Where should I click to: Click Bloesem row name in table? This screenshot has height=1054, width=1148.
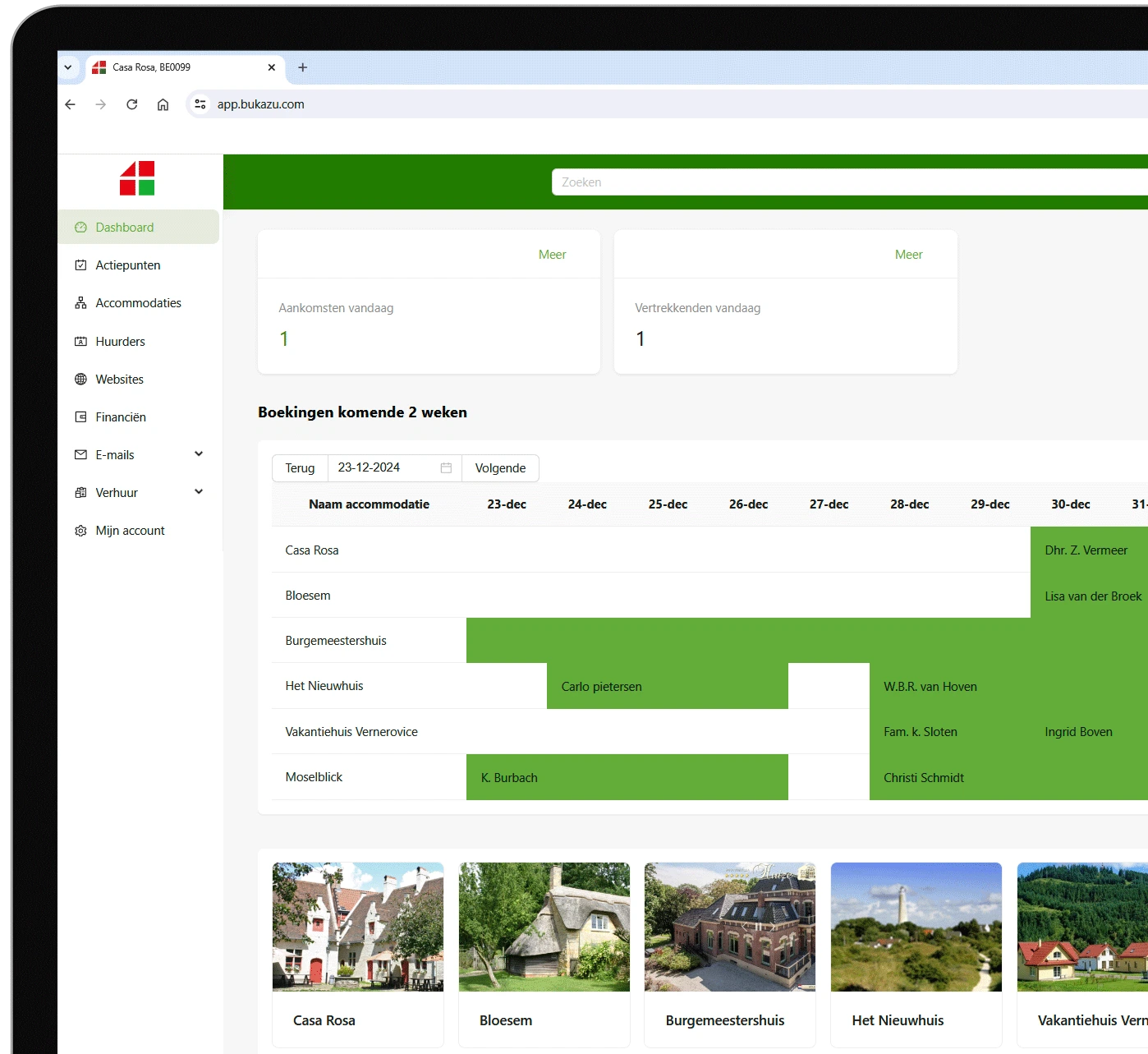click(x=308, y=596)
